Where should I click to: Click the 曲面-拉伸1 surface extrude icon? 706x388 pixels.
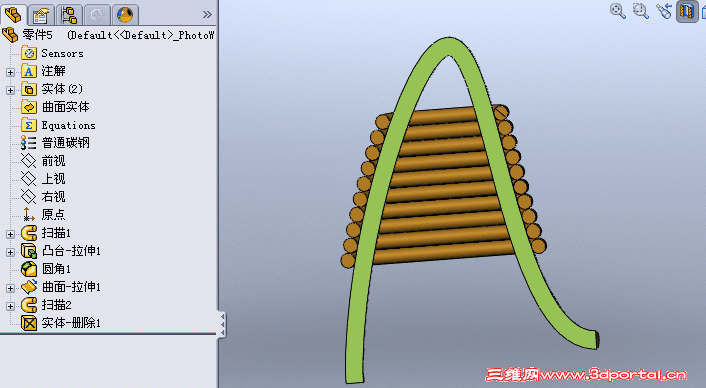pos(29,287)
